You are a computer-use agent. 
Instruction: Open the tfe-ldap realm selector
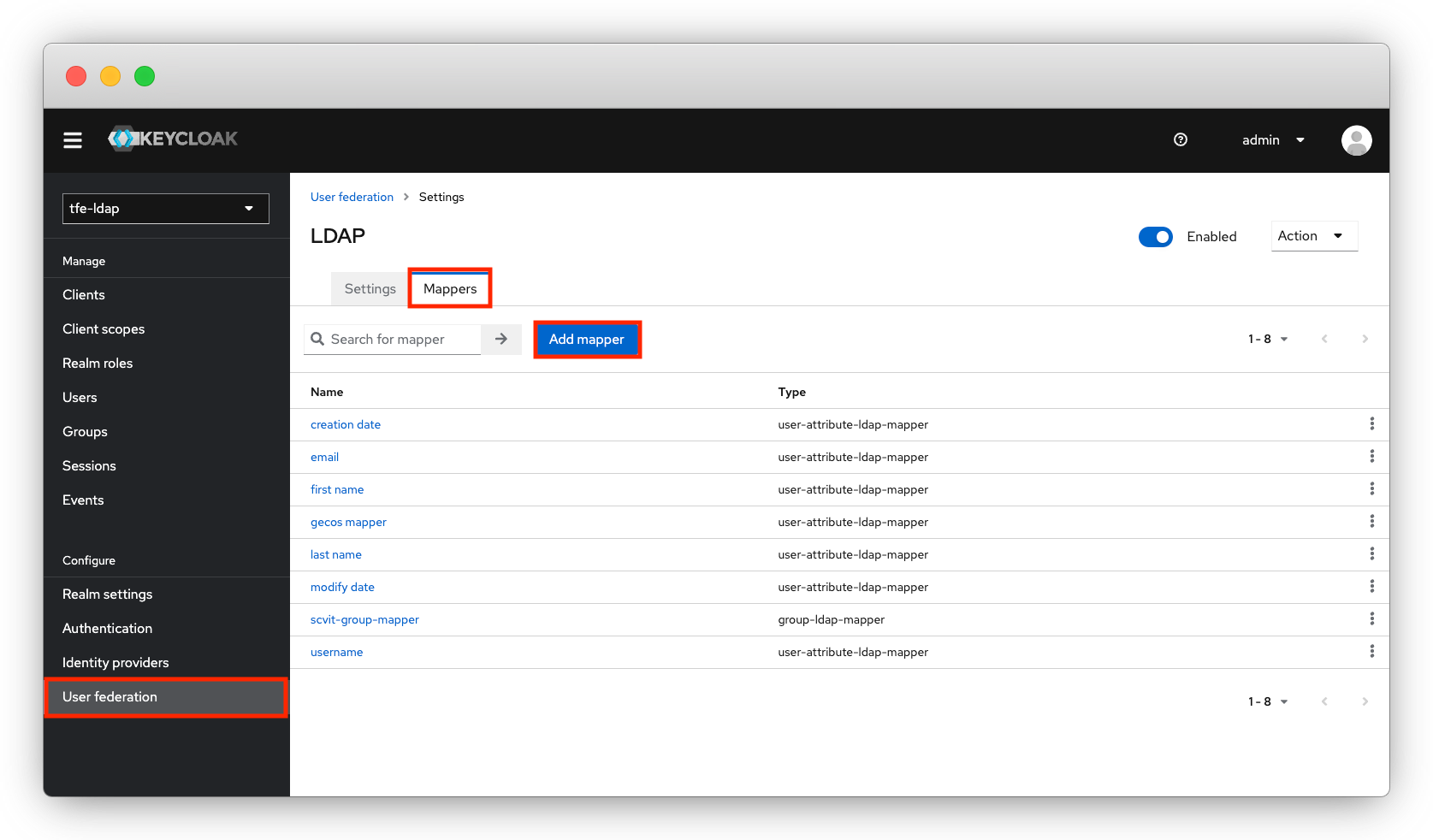click(166, 209)
